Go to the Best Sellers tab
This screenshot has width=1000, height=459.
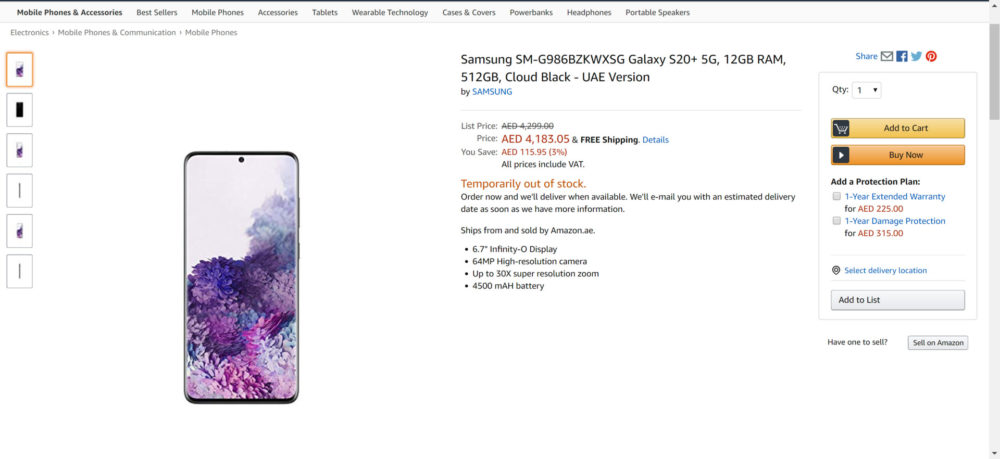point(157,13)
